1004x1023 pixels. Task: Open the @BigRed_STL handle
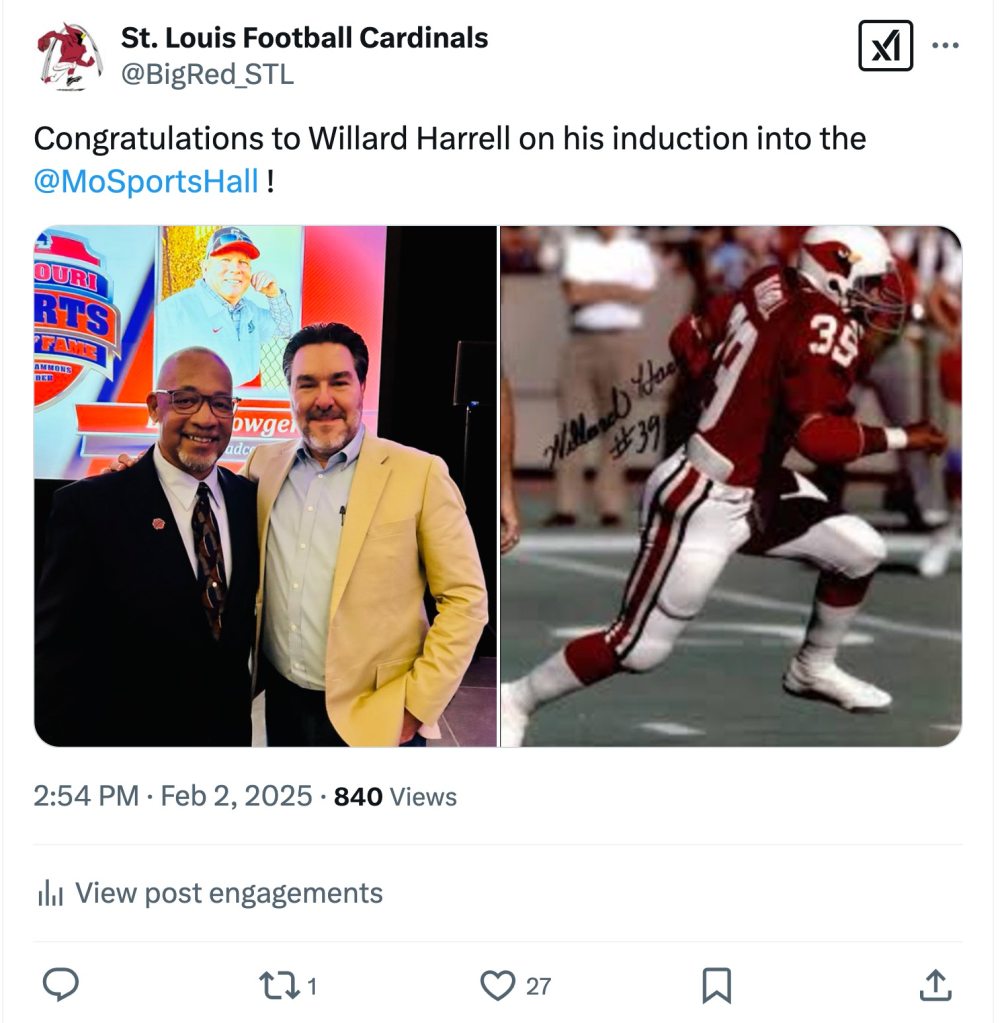point(207,74)
